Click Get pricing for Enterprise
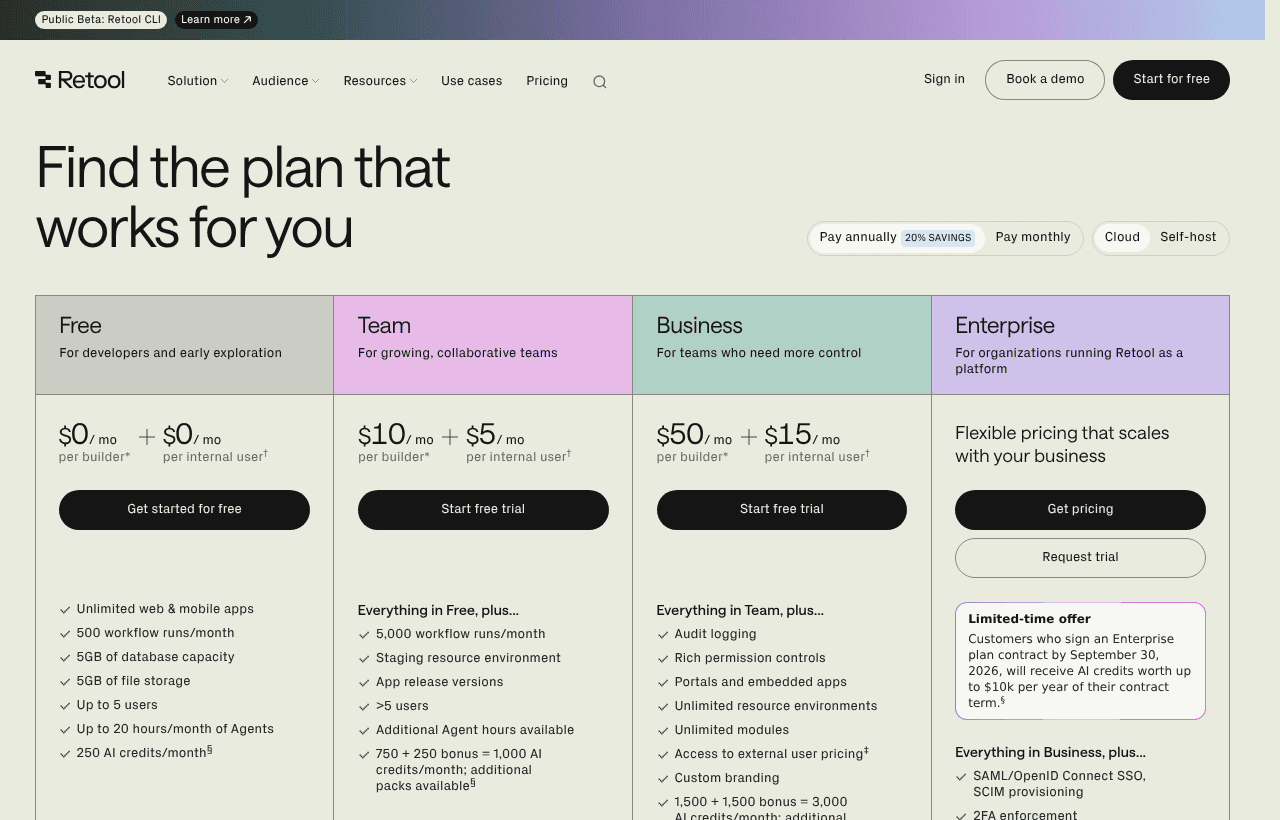The image size is (1280, 820). [x=1080, y=510]
